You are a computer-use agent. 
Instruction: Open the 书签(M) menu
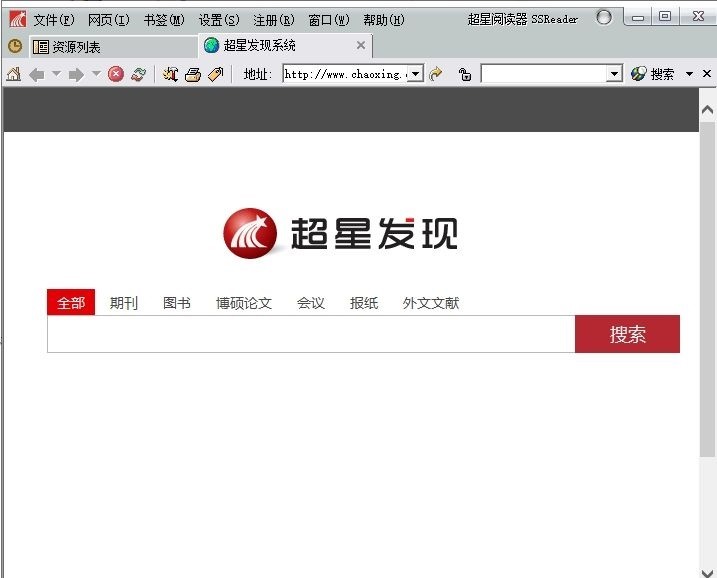[x=164, y=20]
